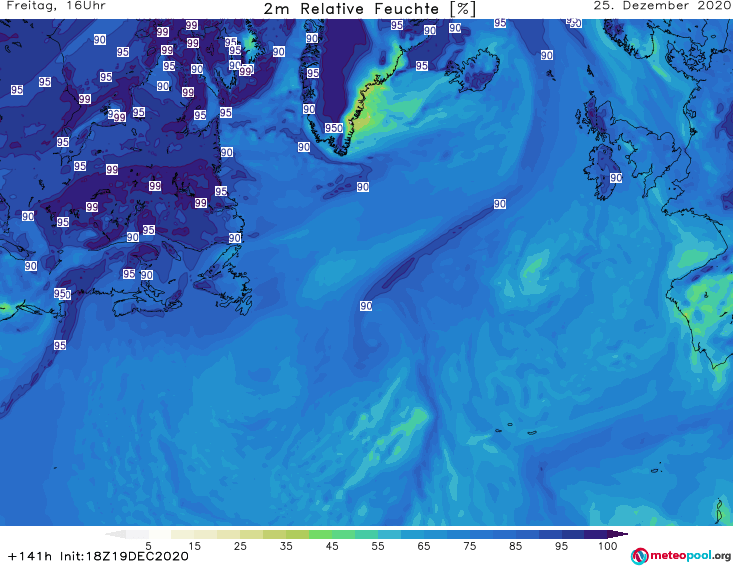Click the colorbar tick label '45'
Screen dimensions: 733x566
pyautogui.click(x=332, y=546)
